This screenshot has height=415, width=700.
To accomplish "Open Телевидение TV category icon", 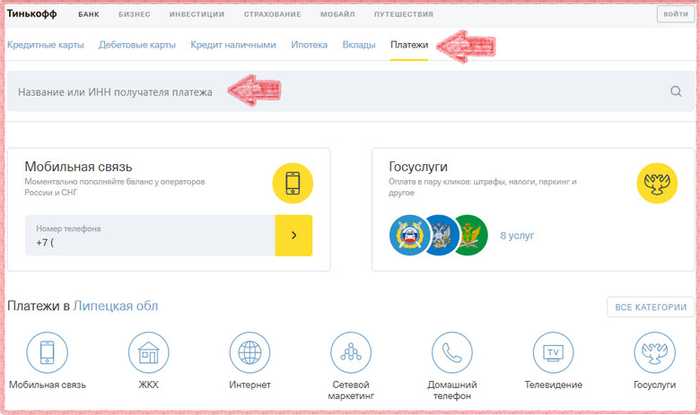I will click(x=553, y=352).
